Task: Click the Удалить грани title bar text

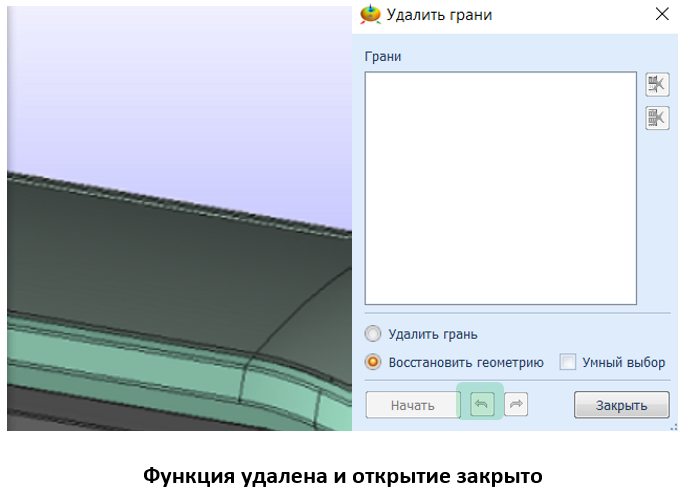Action: [x=439, y=15]
